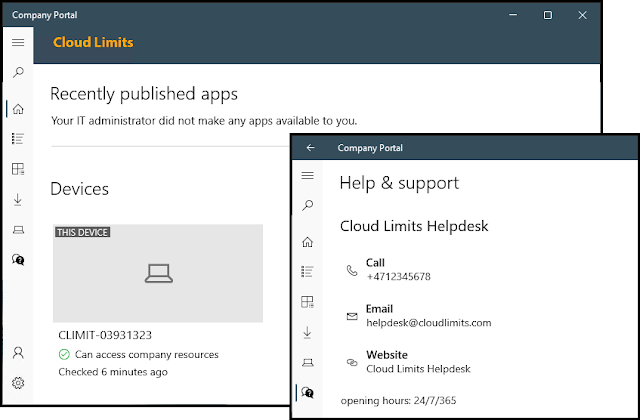Go to Home in main window sidebar
This screenshot has height=420, width=640.
(x=18, y=109)
